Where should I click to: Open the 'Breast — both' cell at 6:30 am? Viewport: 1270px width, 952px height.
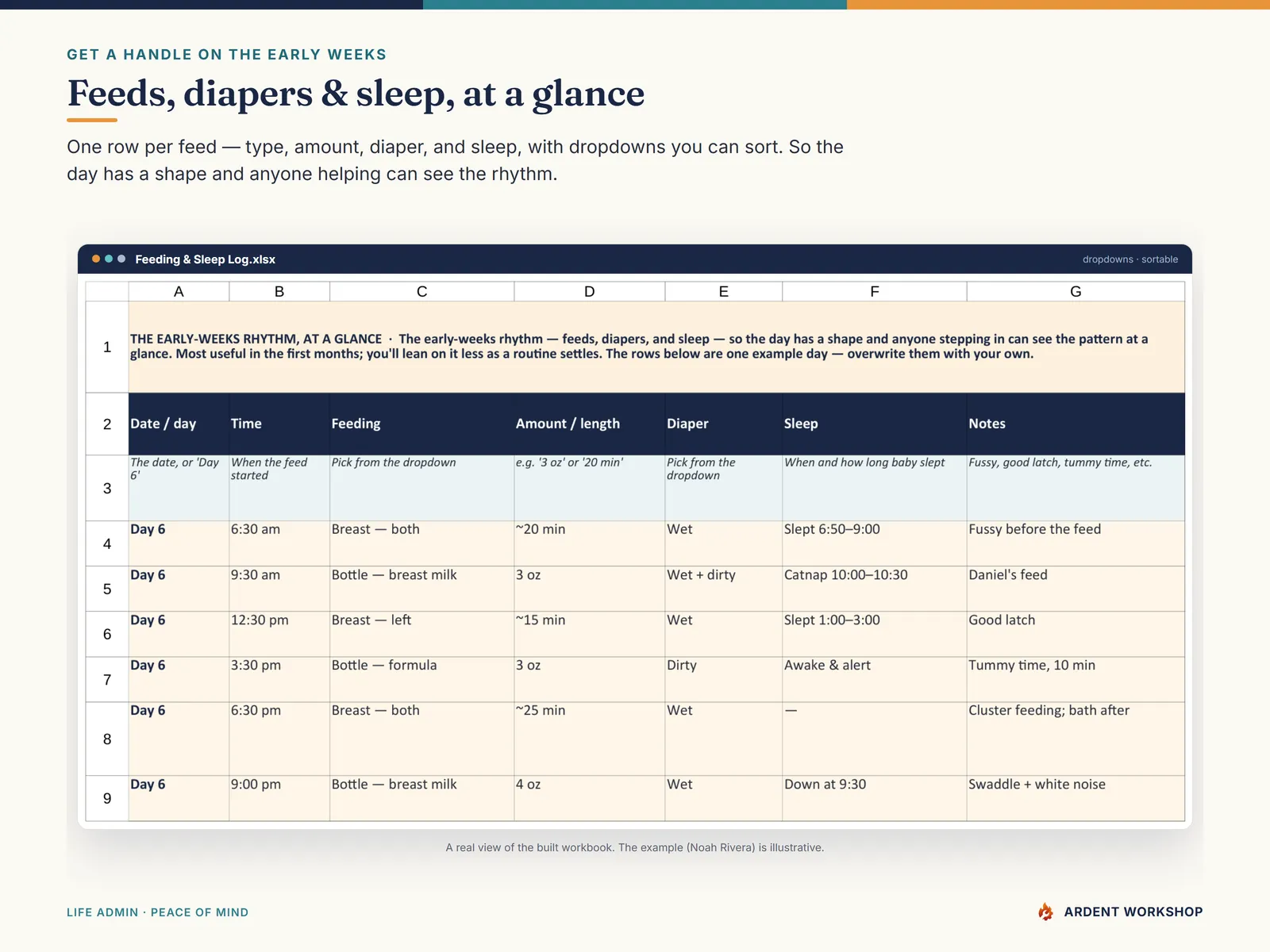pyautogui.click(x=422, y=543)
